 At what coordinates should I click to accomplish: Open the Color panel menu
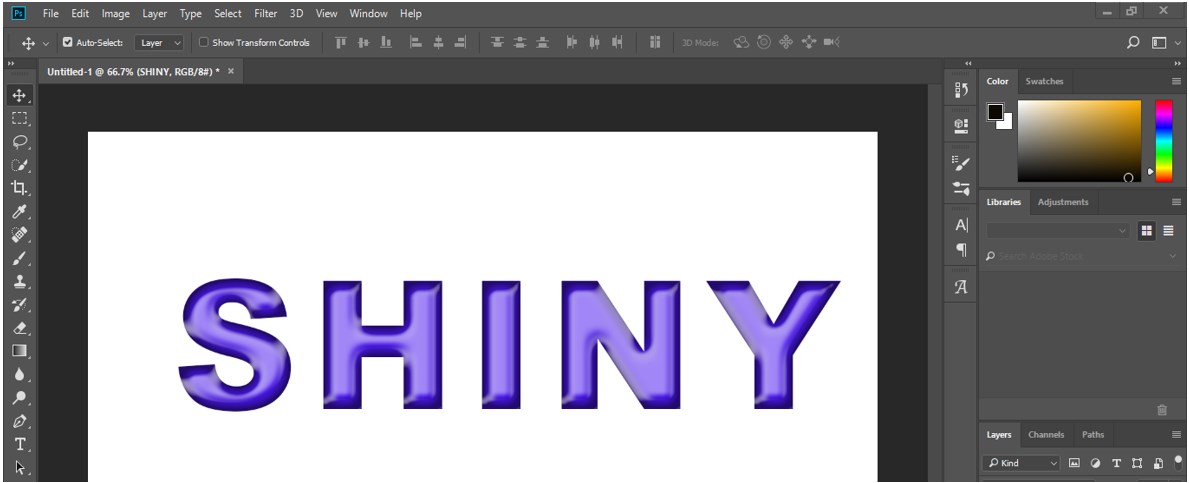point(1176,81)
